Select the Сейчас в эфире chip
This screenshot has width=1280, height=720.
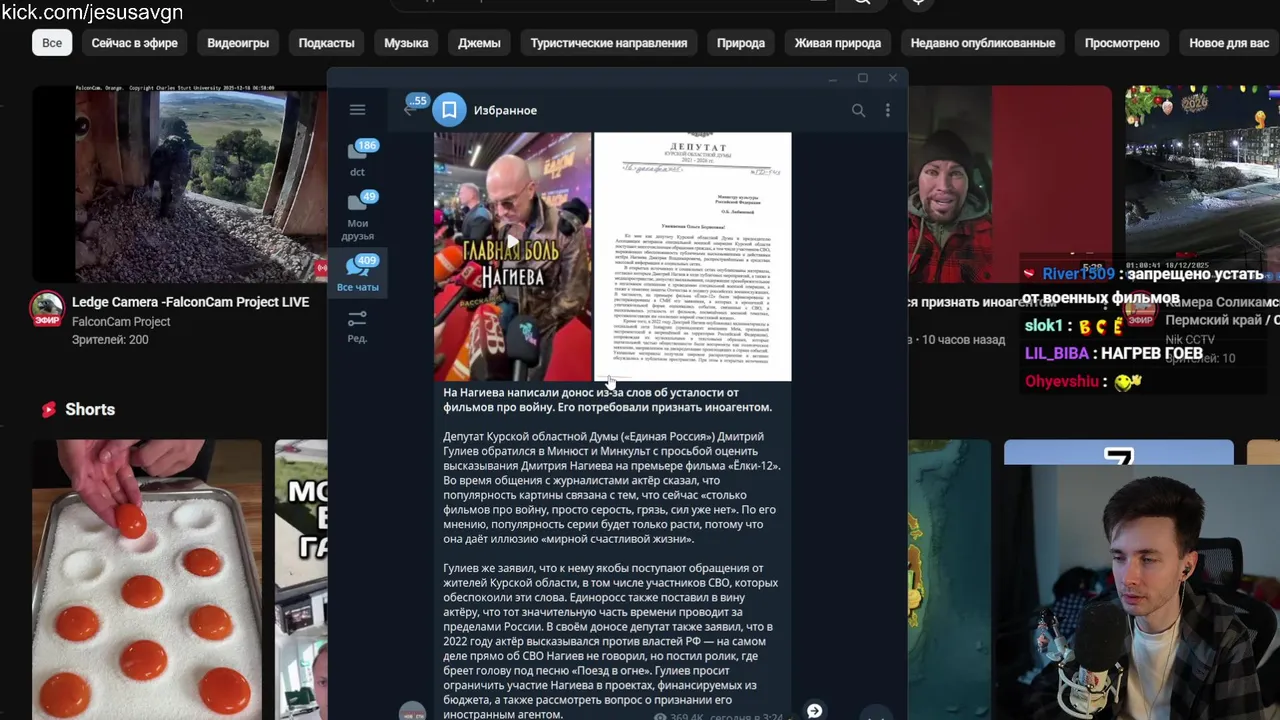click(135, 43)
